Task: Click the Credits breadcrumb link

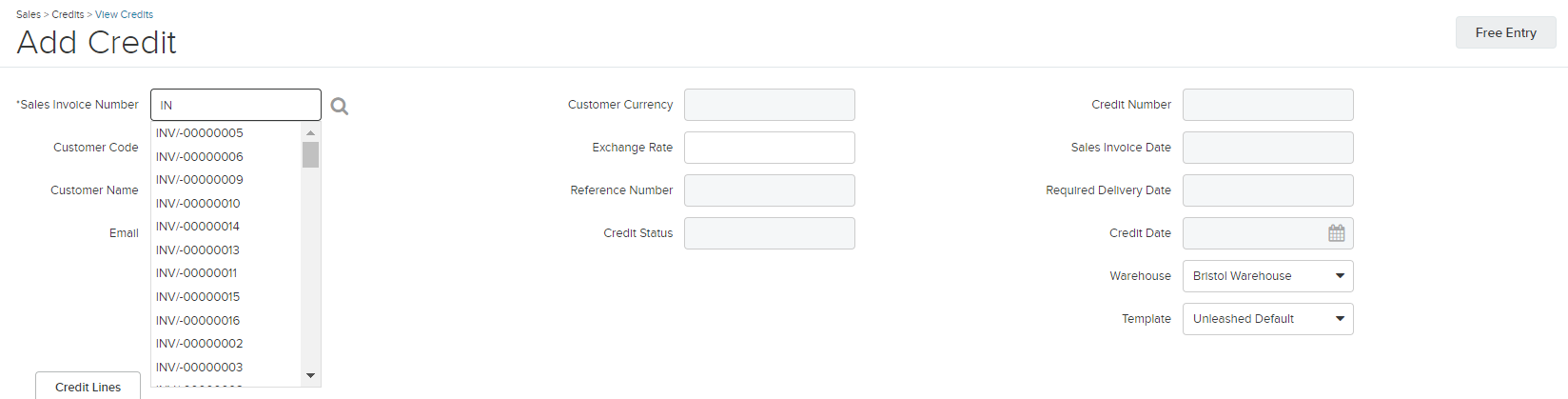Action: (x=68, y=14)
